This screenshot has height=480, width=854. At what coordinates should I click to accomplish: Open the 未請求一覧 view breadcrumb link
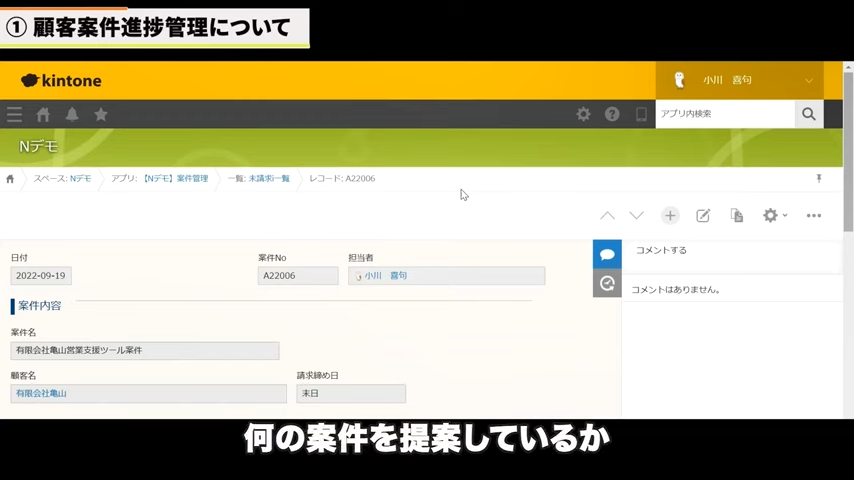pos(269,179)
